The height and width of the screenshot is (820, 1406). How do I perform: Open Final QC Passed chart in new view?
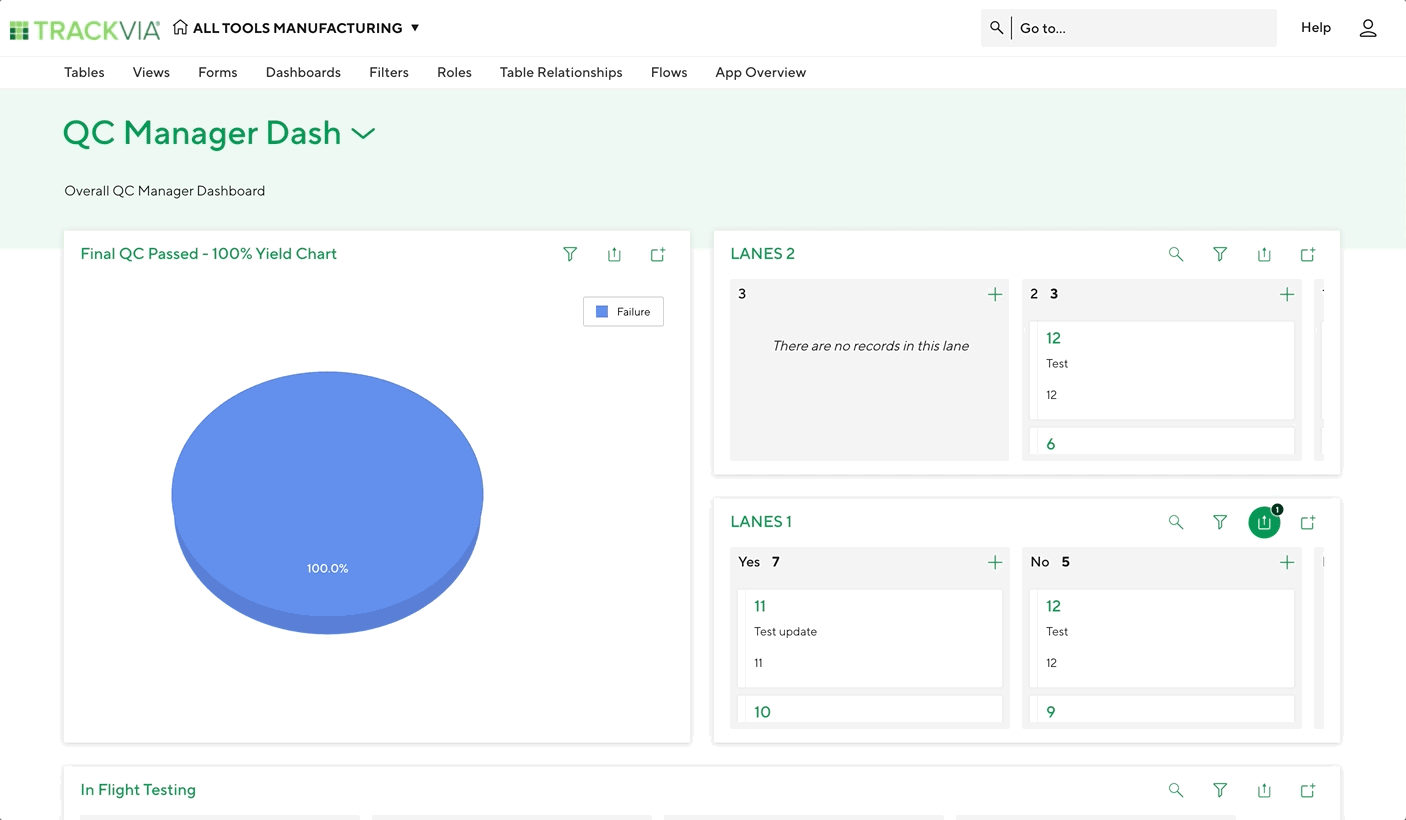tap(658, 254)
